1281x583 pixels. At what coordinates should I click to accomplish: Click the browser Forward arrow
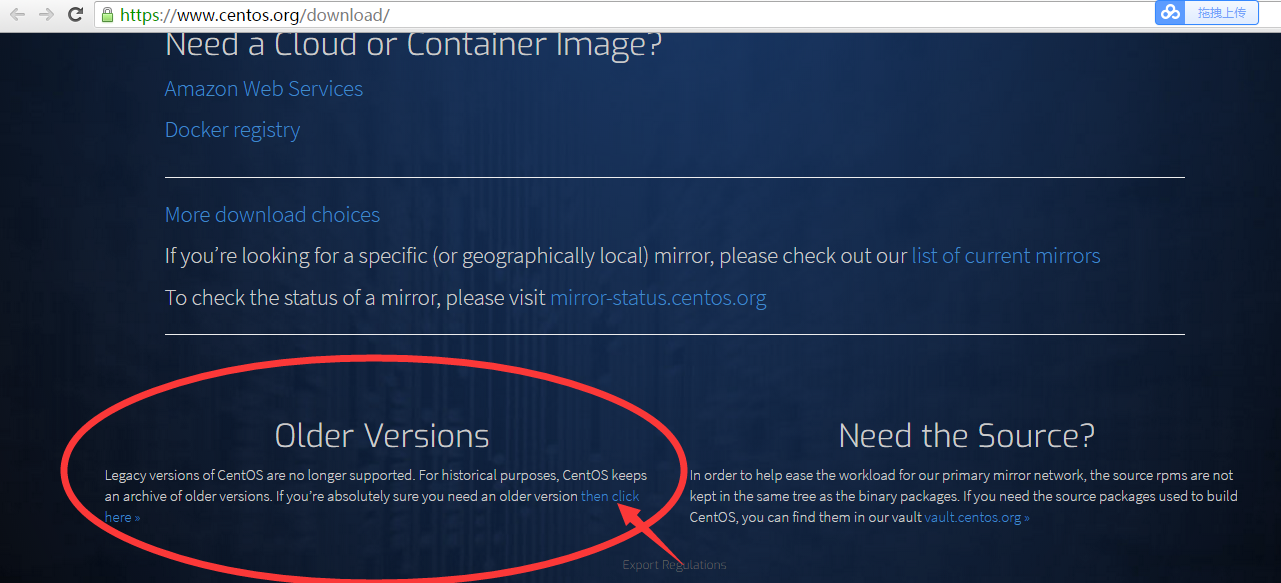tap(46, 14)
